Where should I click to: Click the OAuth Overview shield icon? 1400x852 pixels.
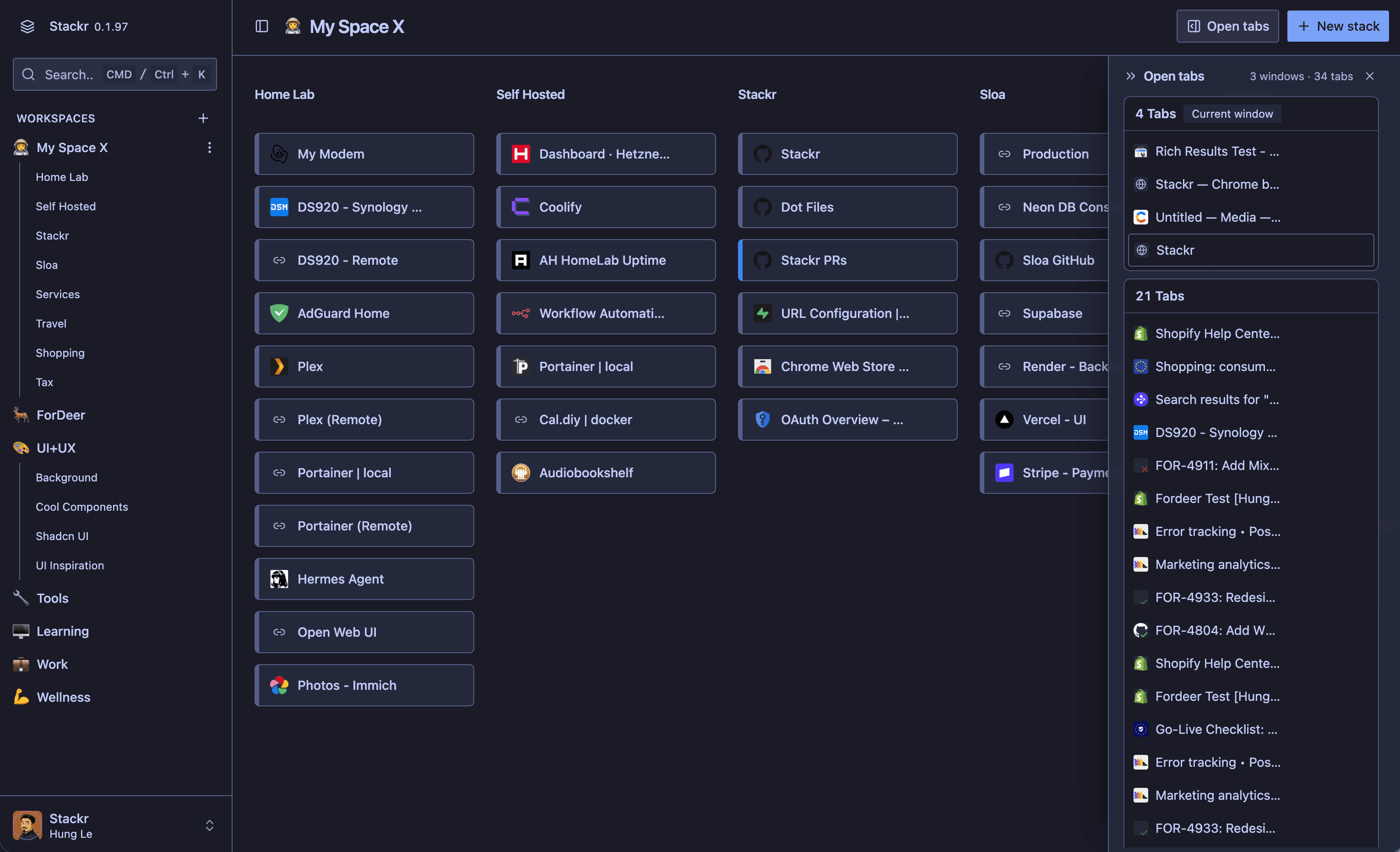(763, 420)
